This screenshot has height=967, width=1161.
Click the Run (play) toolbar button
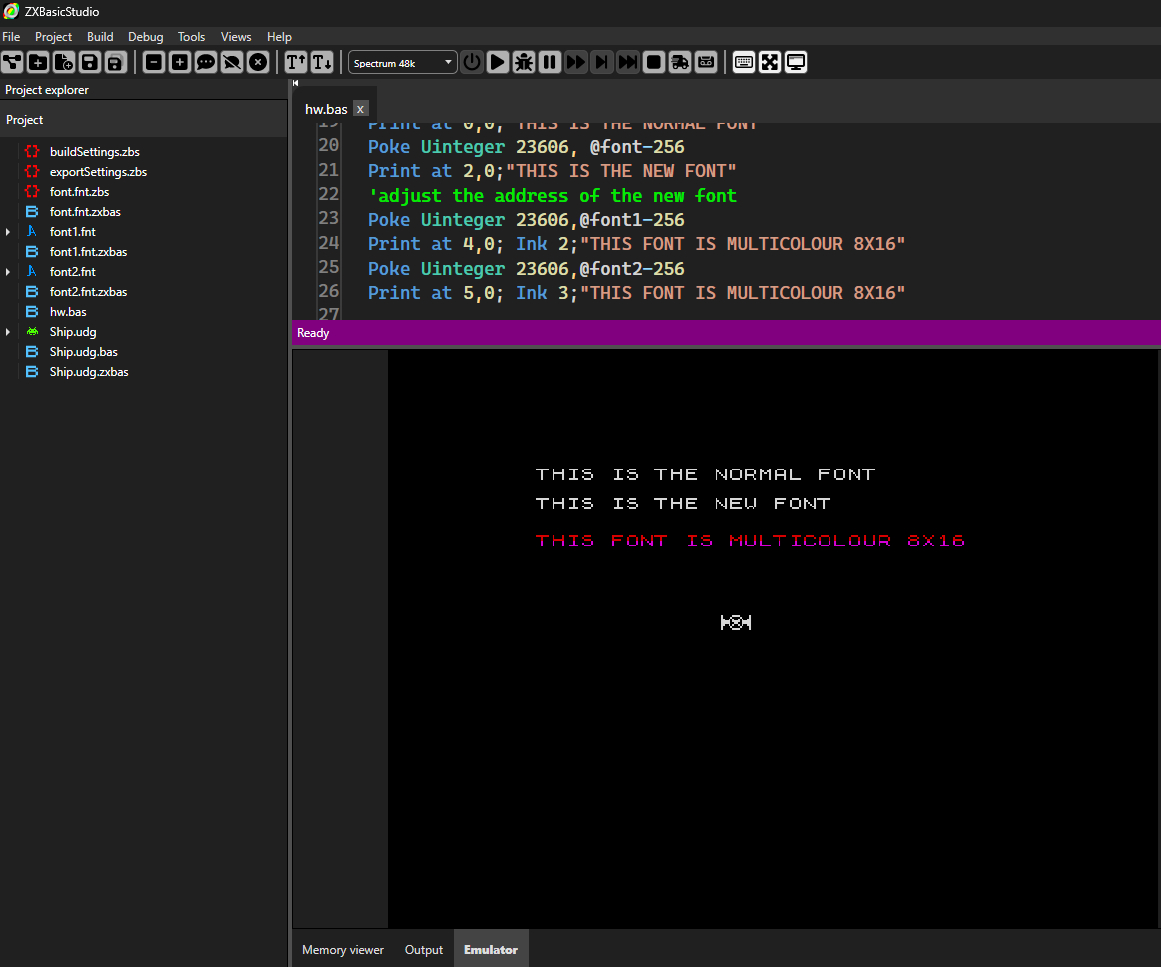(x=498, y=62)
